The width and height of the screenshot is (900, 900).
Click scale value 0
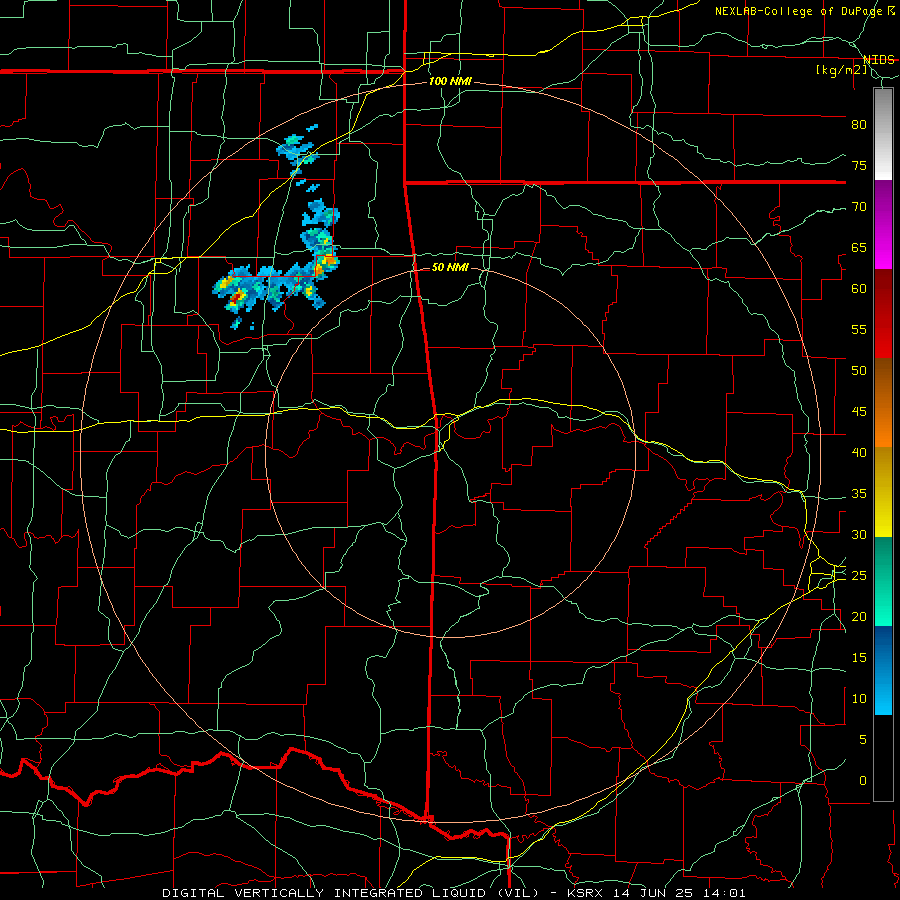click(x=863, y=781)
